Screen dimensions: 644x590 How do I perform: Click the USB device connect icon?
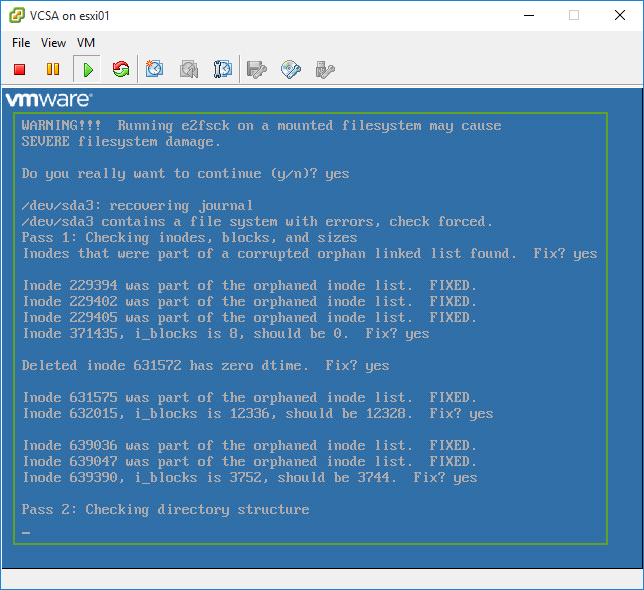pos(324,69)
